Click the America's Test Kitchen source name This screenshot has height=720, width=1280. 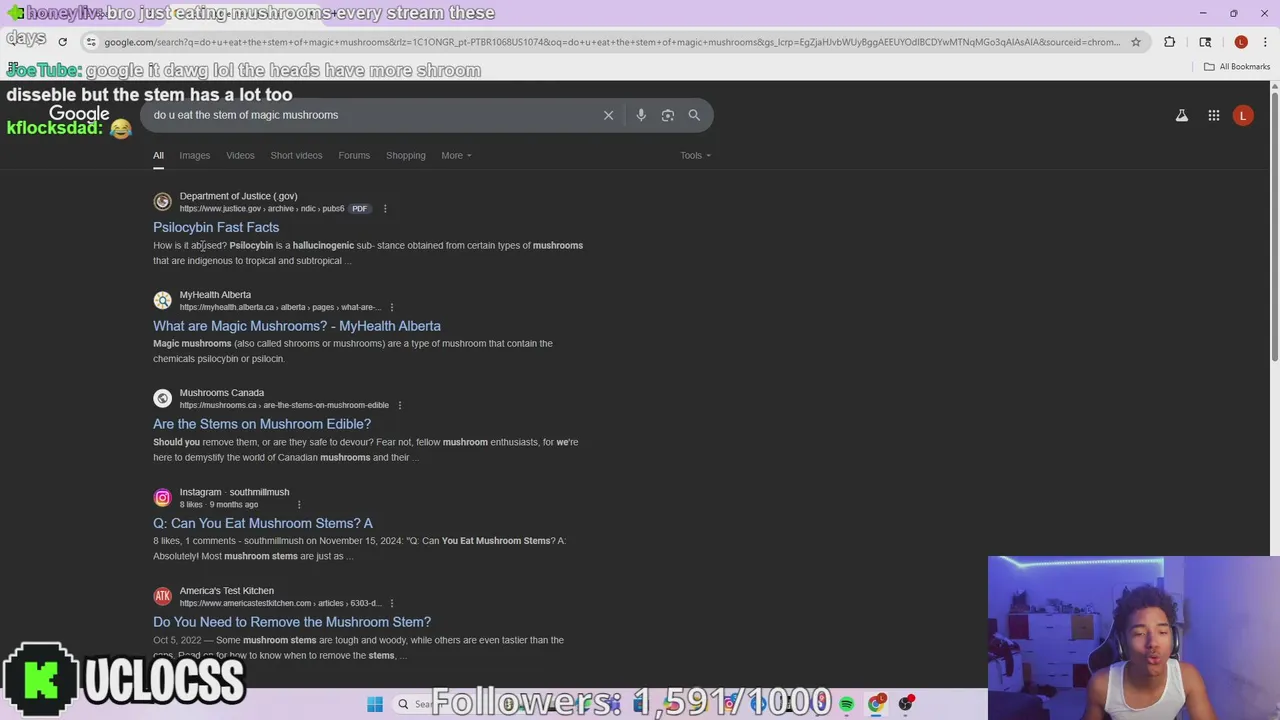227,591
